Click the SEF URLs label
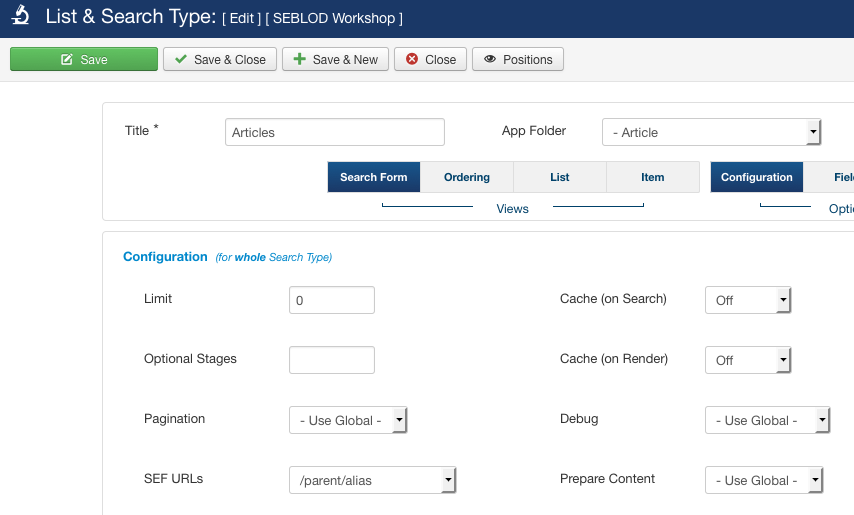This screenshot has width=854, height=515. (x=173, y=479)
